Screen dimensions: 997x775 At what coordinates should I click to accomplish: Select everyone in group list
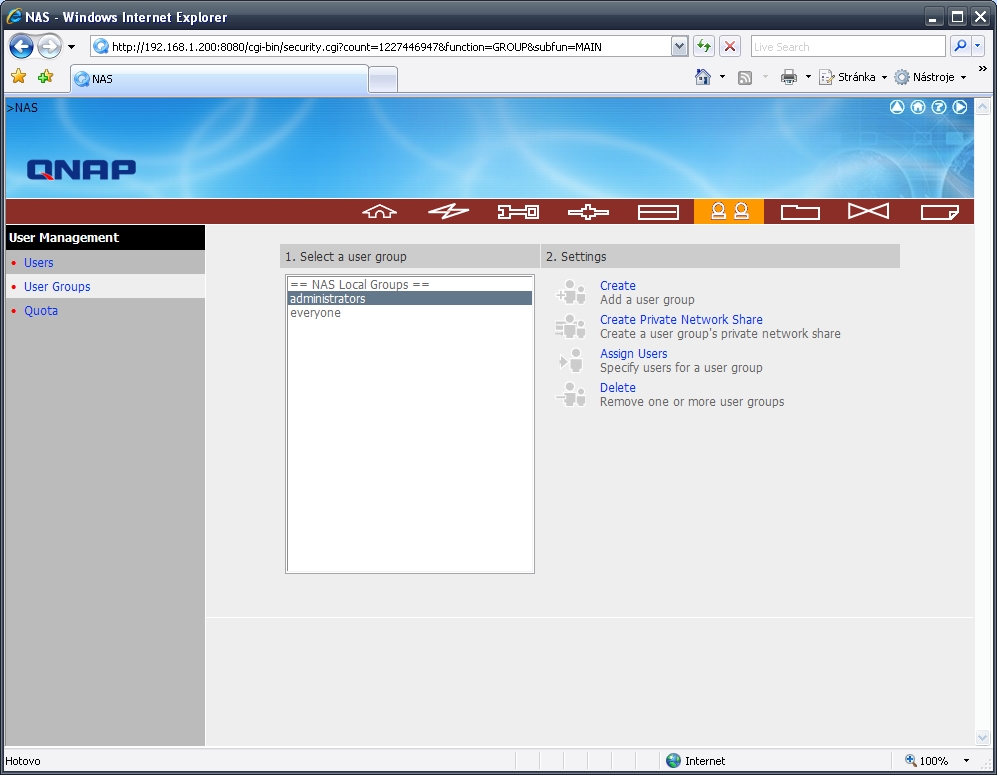(409, 313)
